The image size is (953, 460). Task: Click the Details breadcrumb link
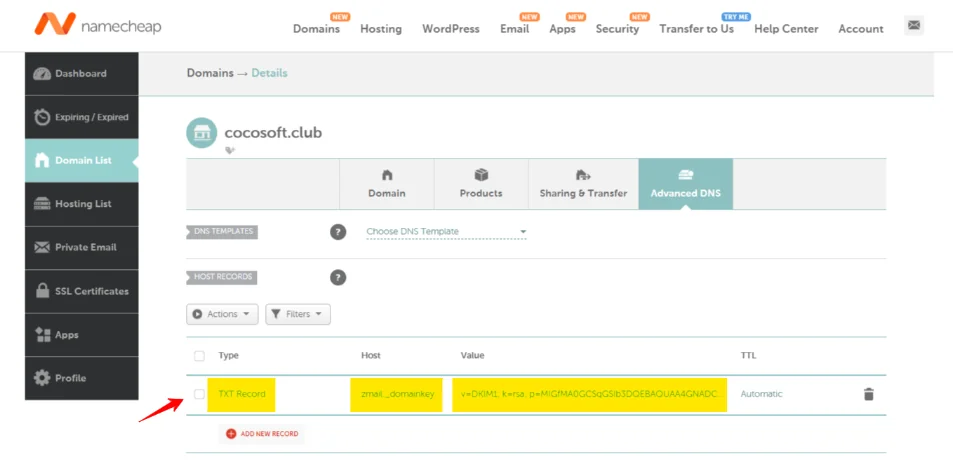[x=269, y=73]
